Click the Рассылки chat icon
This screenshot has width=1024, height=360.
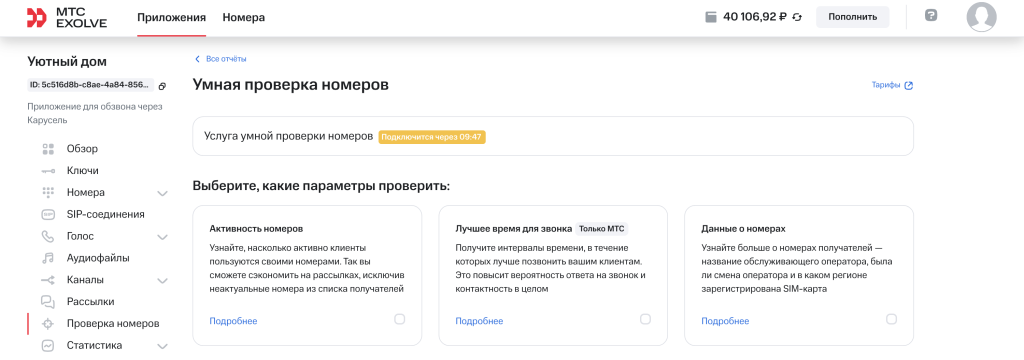(48, 302)
